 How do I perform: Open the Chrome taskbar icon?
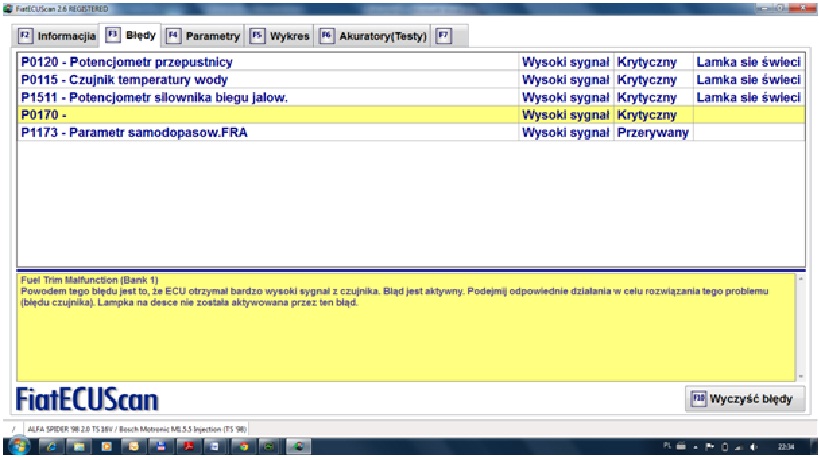pyautogui.click(x=243, y=446)
